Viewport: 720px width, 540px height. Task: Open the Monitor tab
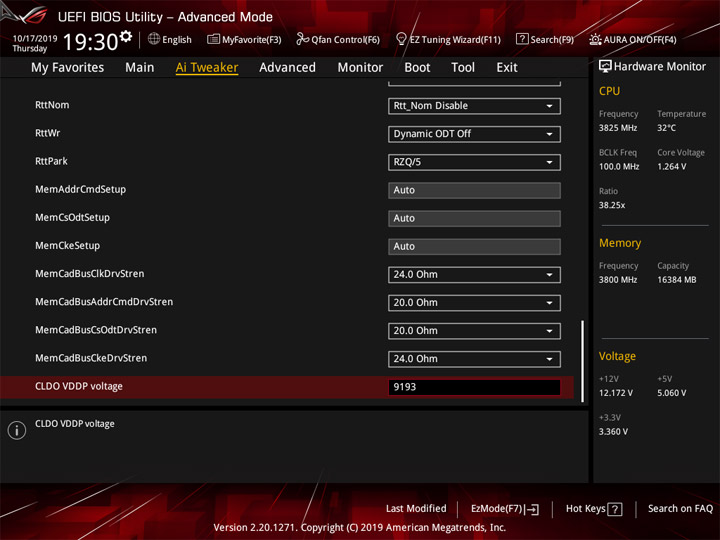pos(360,68)
